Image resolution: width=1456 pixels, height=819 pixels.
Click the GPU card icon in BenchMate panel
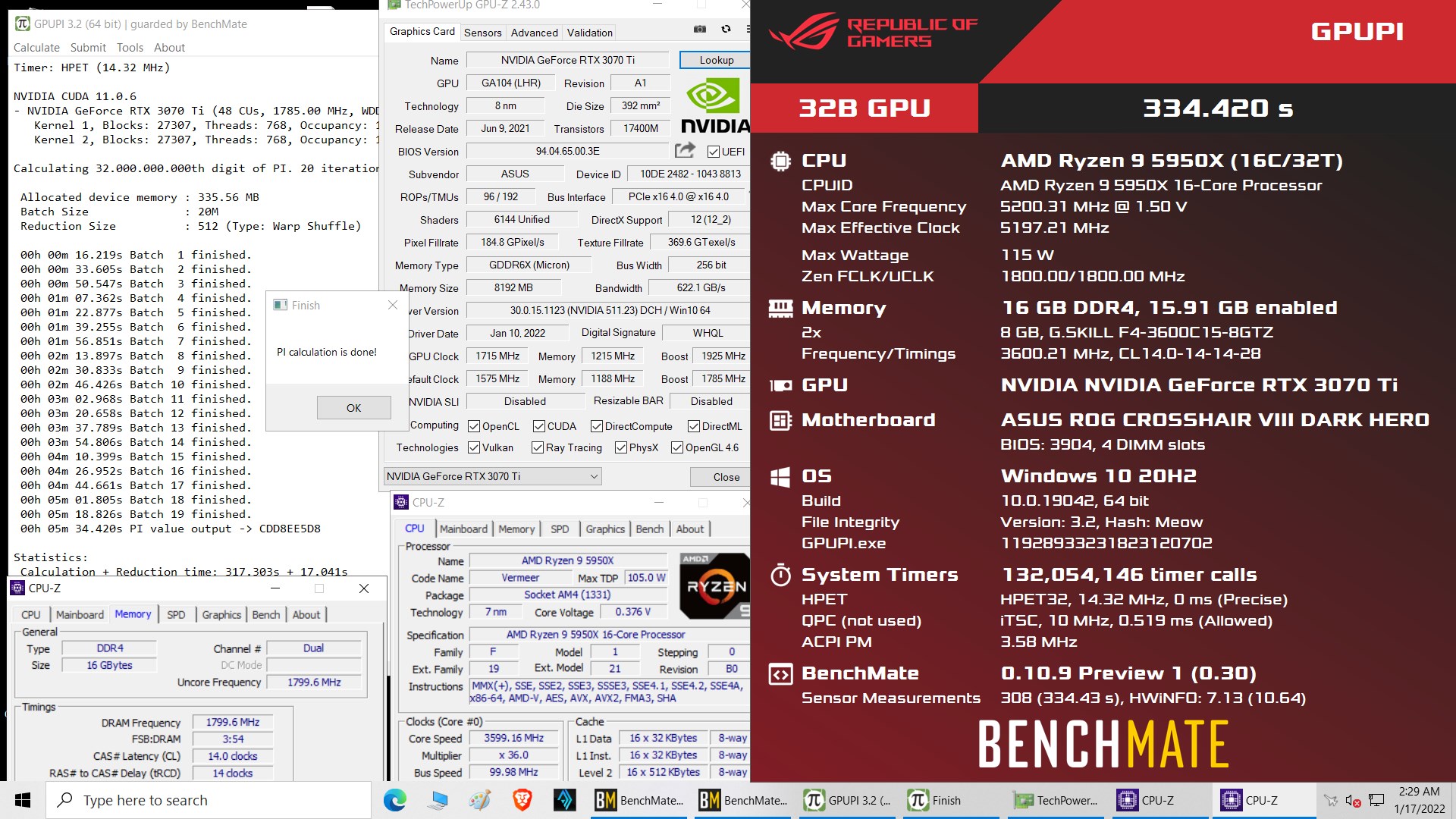(780, 385)
